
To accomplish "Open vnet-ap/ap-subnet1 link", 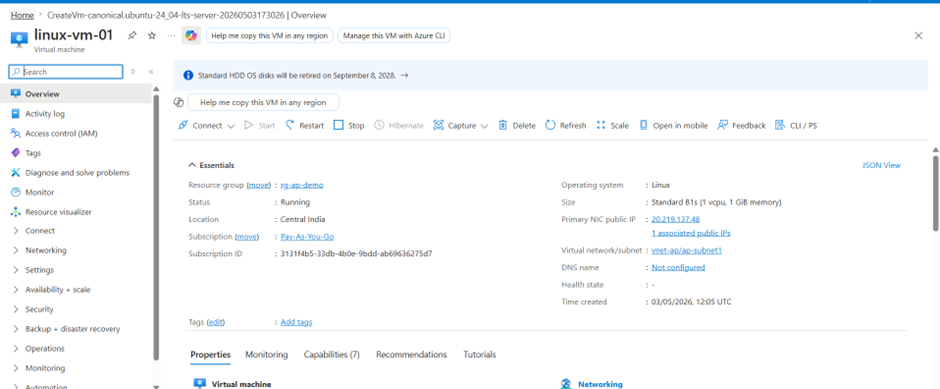I will (x=686, y=251).
